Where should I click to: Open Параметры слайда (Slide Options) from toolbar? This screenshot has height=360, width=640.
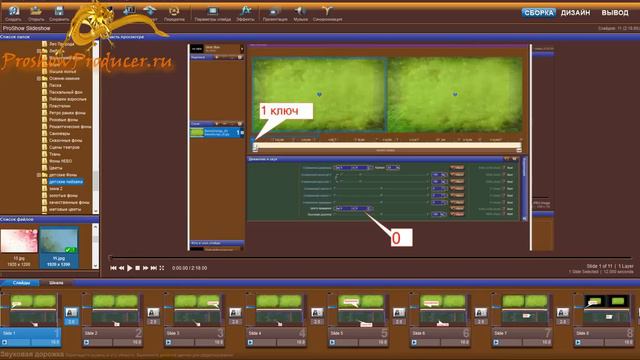coord(213,12)
